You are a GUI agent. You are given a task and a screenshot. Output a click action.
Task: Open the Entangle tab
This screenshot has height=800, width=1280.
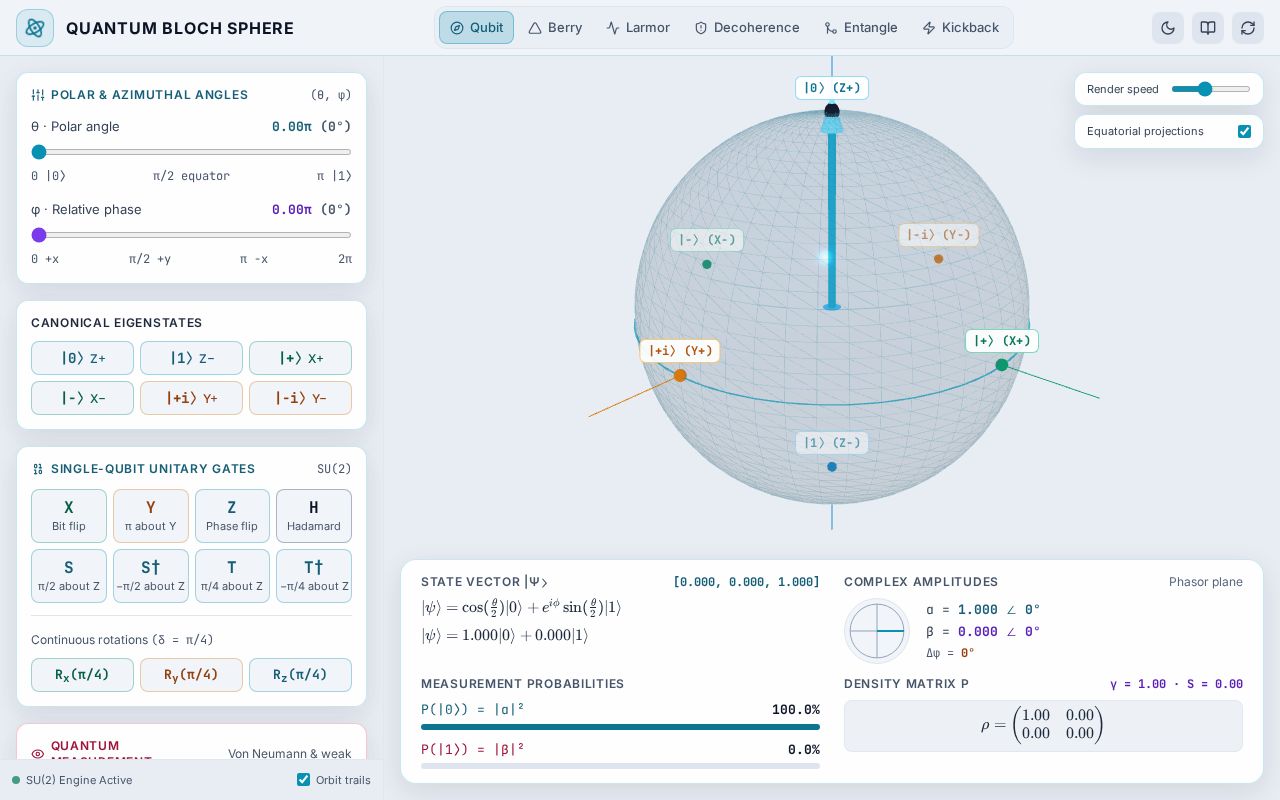pyautogui.click(x=861, y=28)
